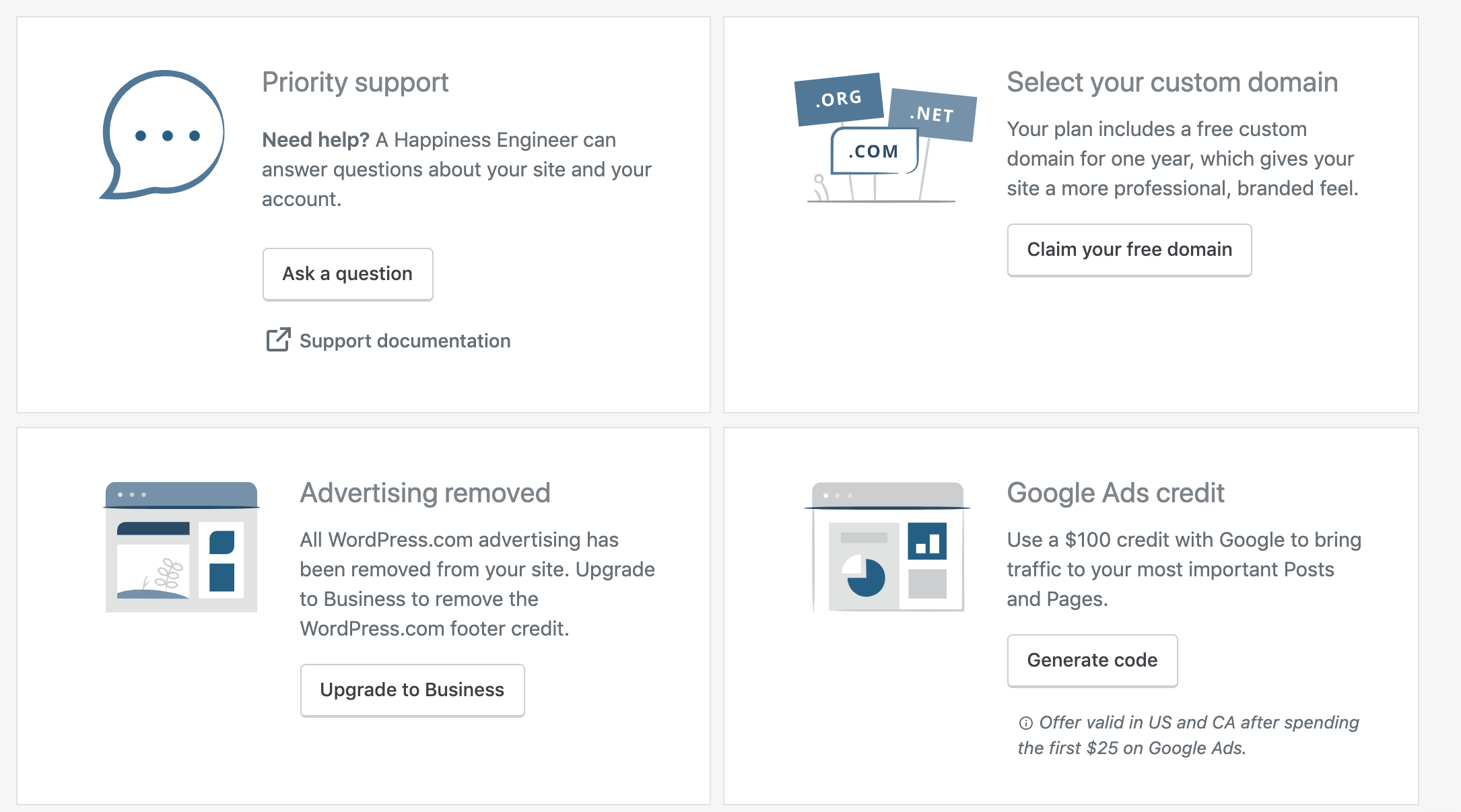
Task: Click the speech bubble support illustration
Action: [162, 135]
